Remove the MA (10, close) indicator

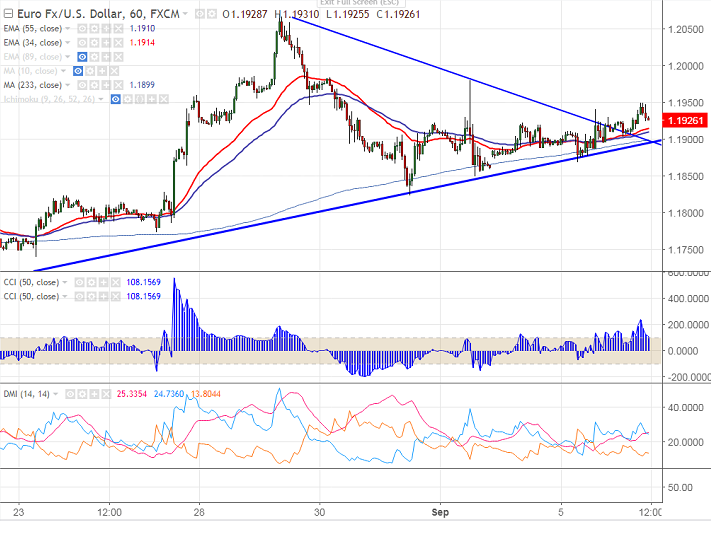(x=115, y=71)
